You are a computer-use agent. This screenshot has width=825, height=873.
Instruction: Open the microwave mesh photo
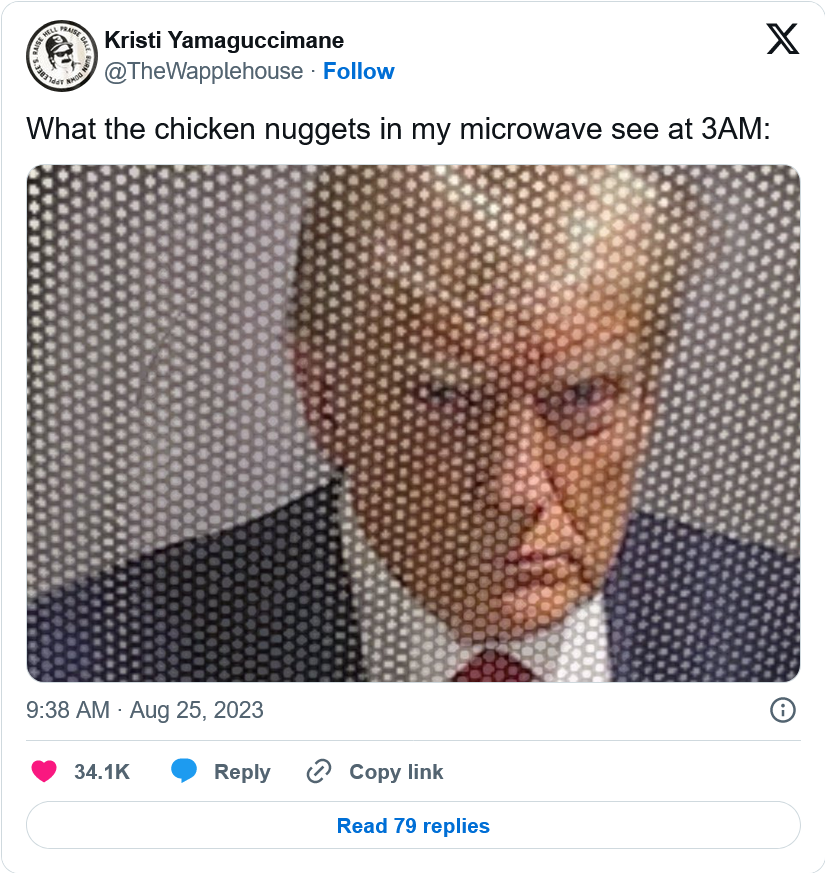(413, 423)
